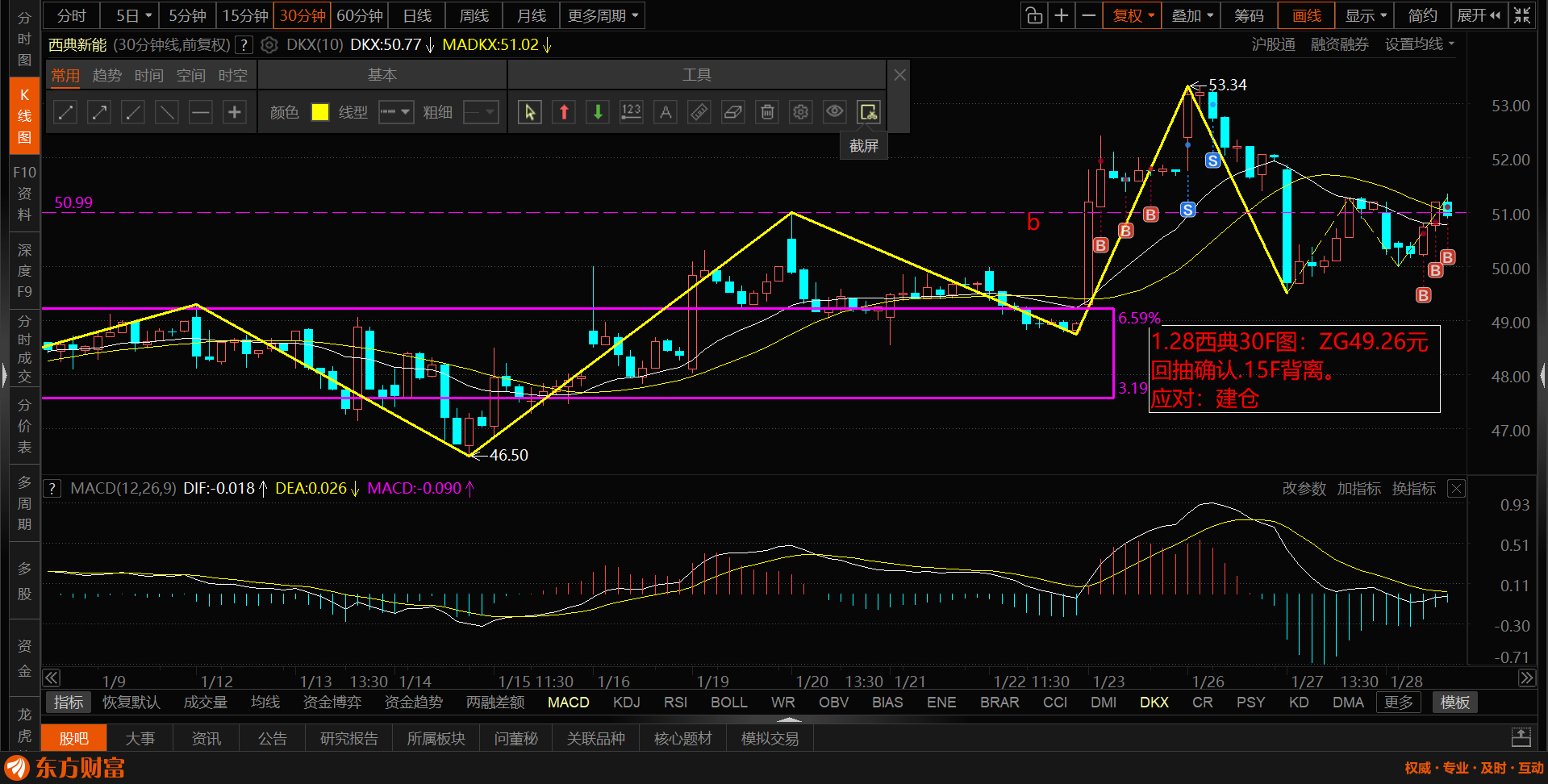The width and height of the screenshot is (1548, 784).
Task: Click the 研究报告 button in bottom bar
Action: [x=348, y=739]
